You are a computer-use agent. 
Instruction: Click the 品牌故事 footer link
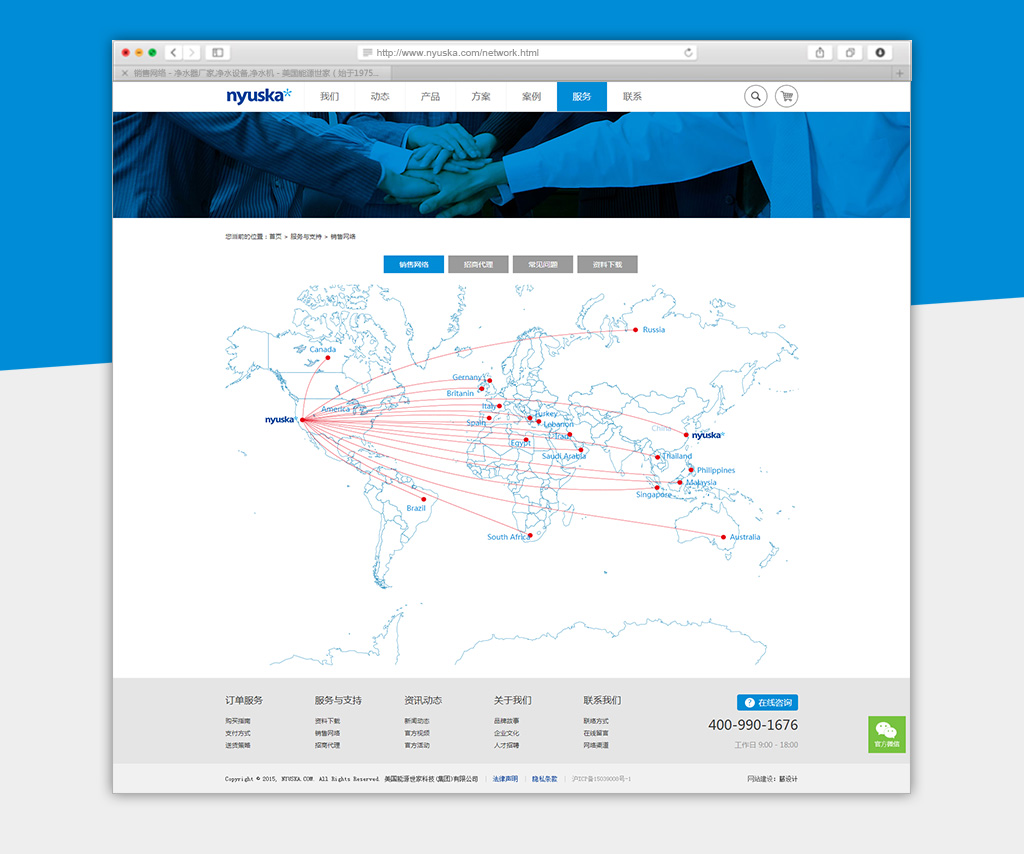click(506, 721)
